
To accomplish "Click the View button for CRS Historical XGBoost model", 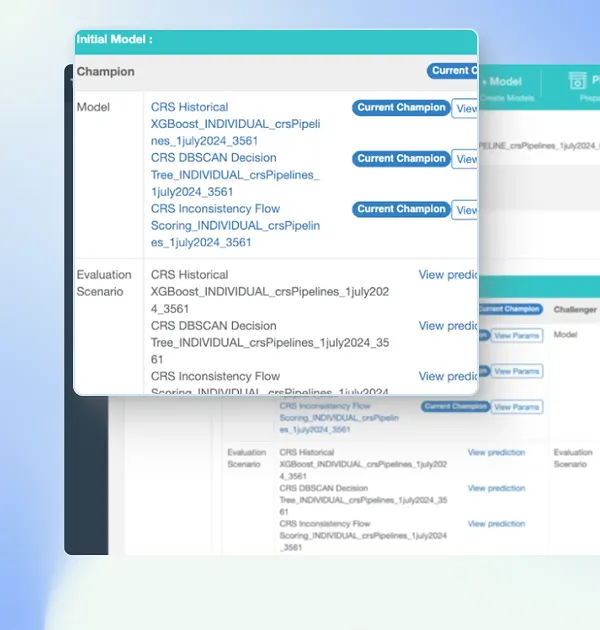I will point(465,108).
